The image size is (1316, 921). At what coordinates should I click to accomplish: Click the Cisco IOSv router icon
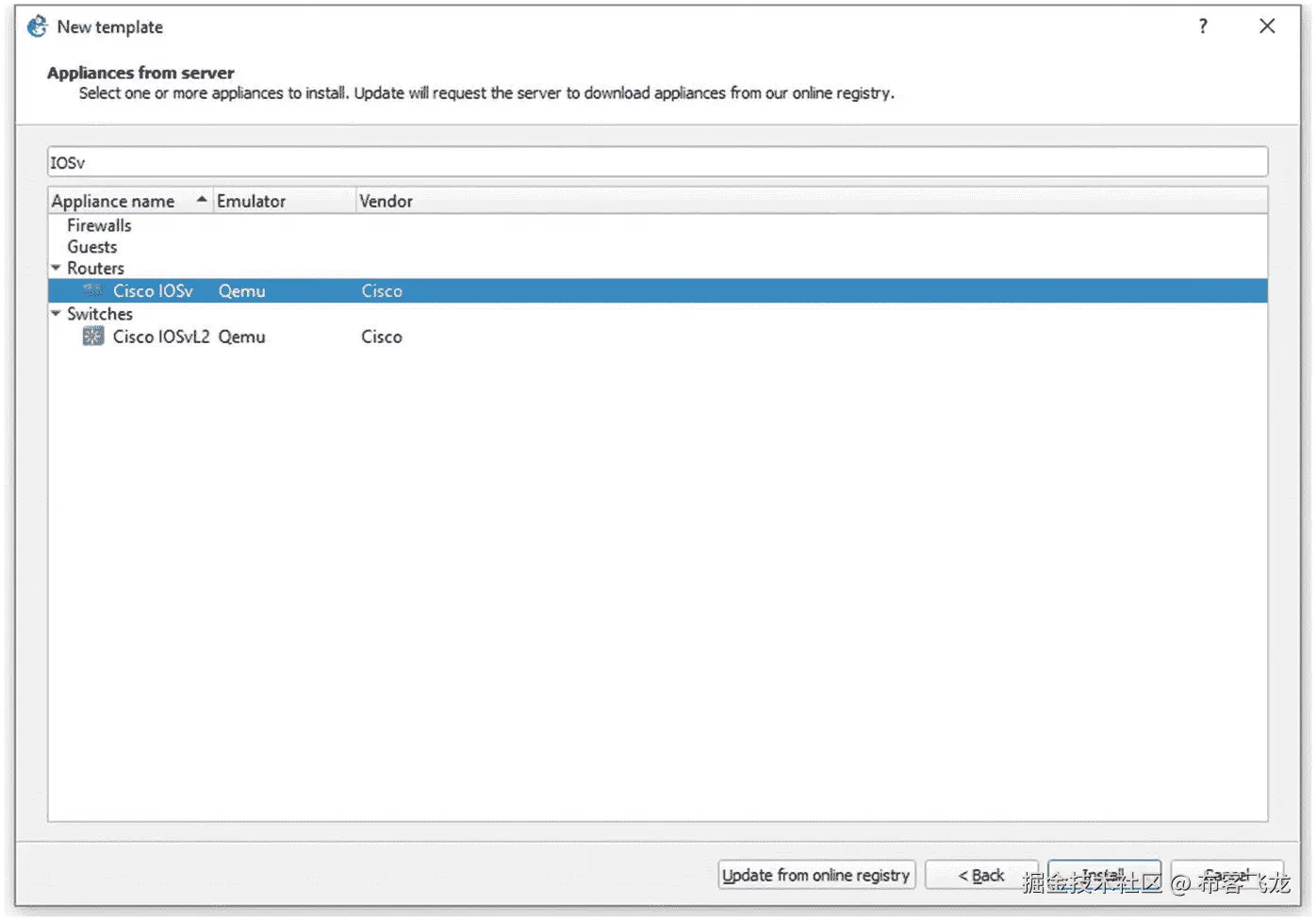[92, 291]
